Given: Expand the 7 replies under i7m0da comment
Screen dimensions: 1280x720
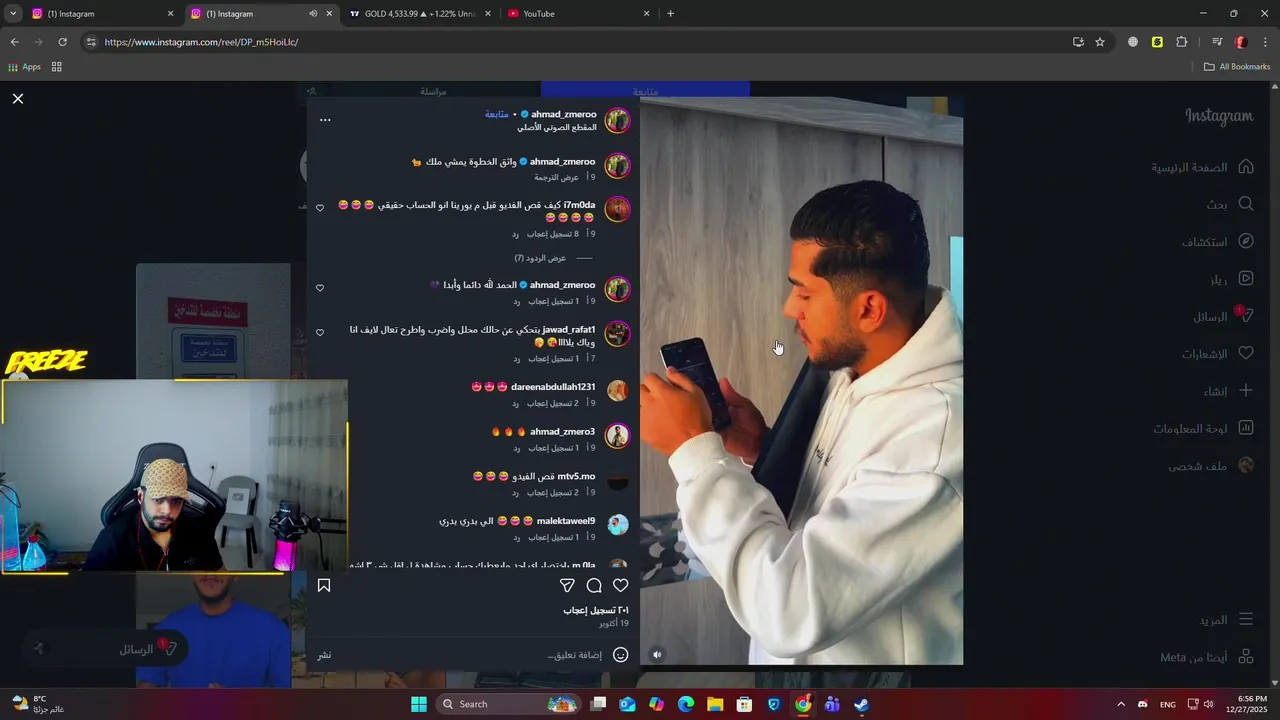Looking at the screenshot, I should [x=540, y=258].
